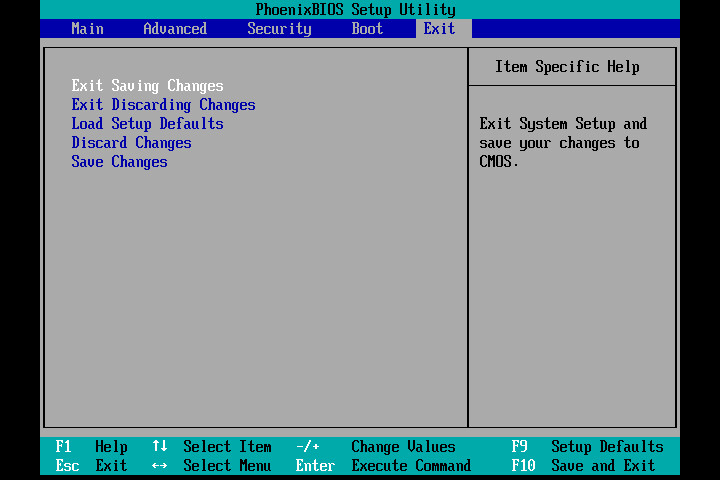This screenshot has width=720, height=480.
Task: Click the Item Specific Help heading
Action: [x=567, y=67]
